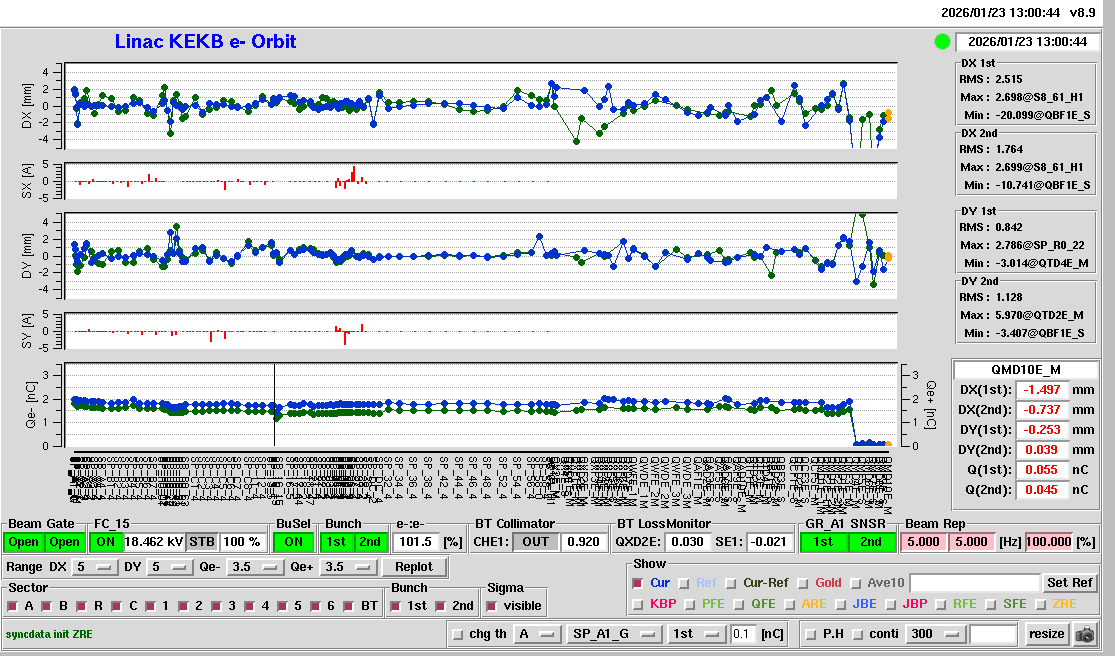This screenshot has width=1115, height=656.
Task: Select the Bunch 1st indicator tab
Action: pos(336,542)
